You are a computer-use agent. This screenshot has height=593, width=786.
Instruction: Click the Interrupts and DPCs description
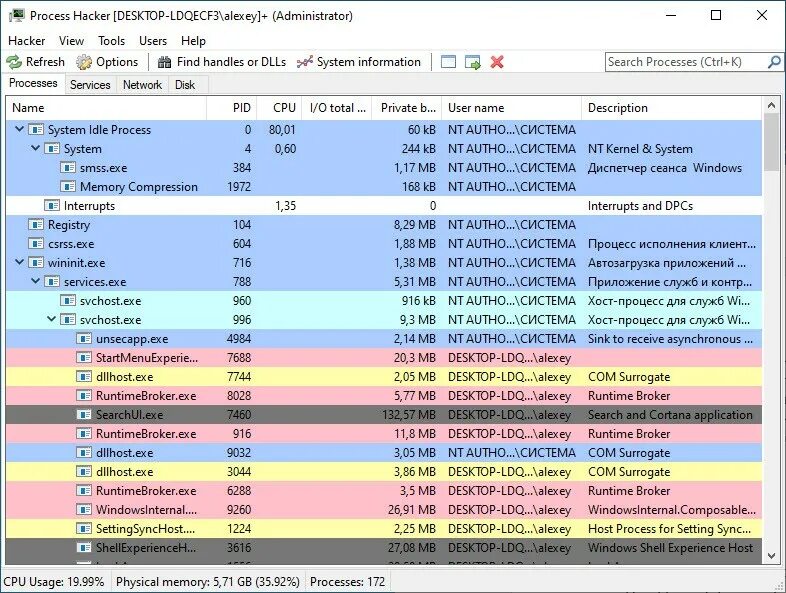tap(640, 206)
